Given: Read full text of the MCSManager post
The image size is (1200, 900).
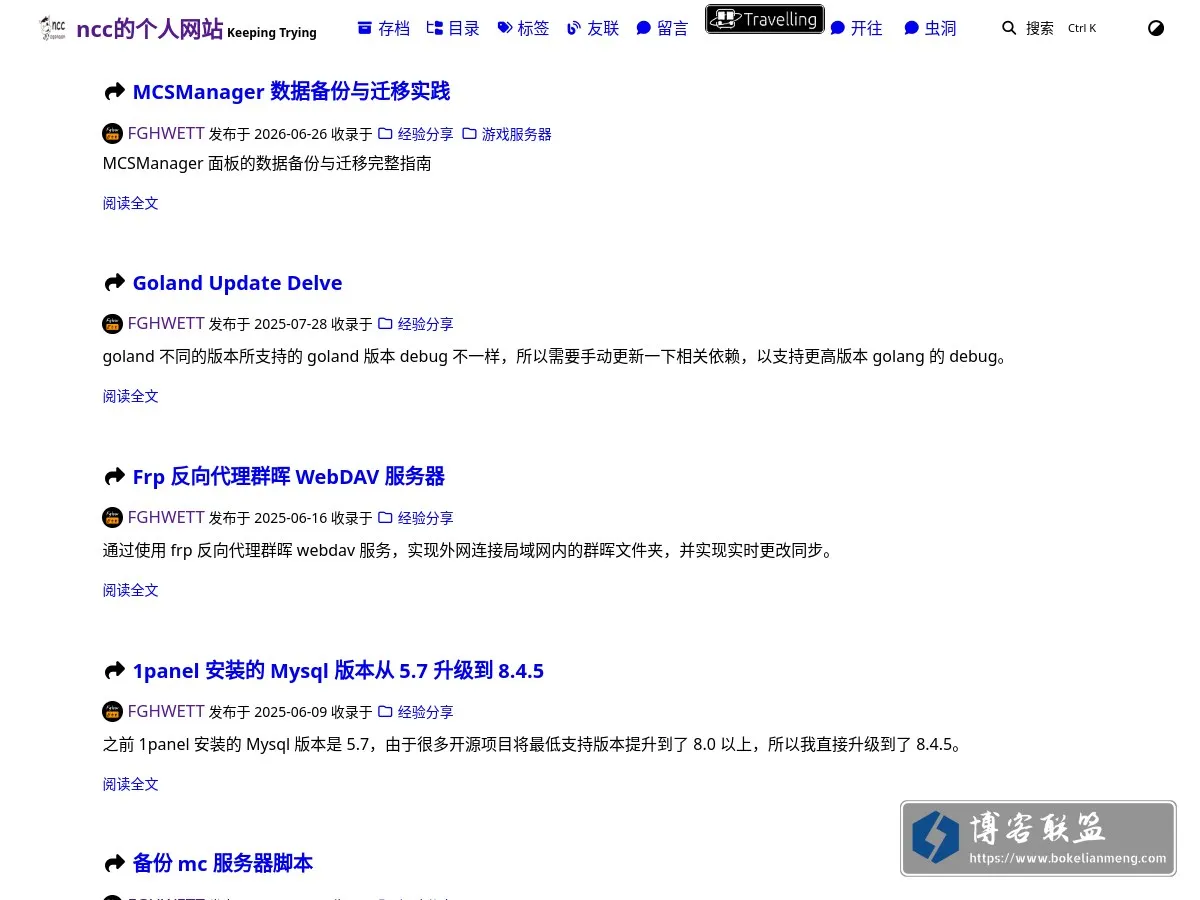Looking at the screenshot, I should click(131, 203).
